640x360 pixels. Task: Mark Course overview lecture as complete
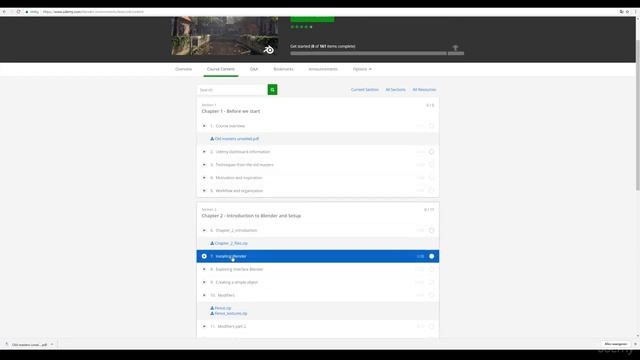pos(431,126)
